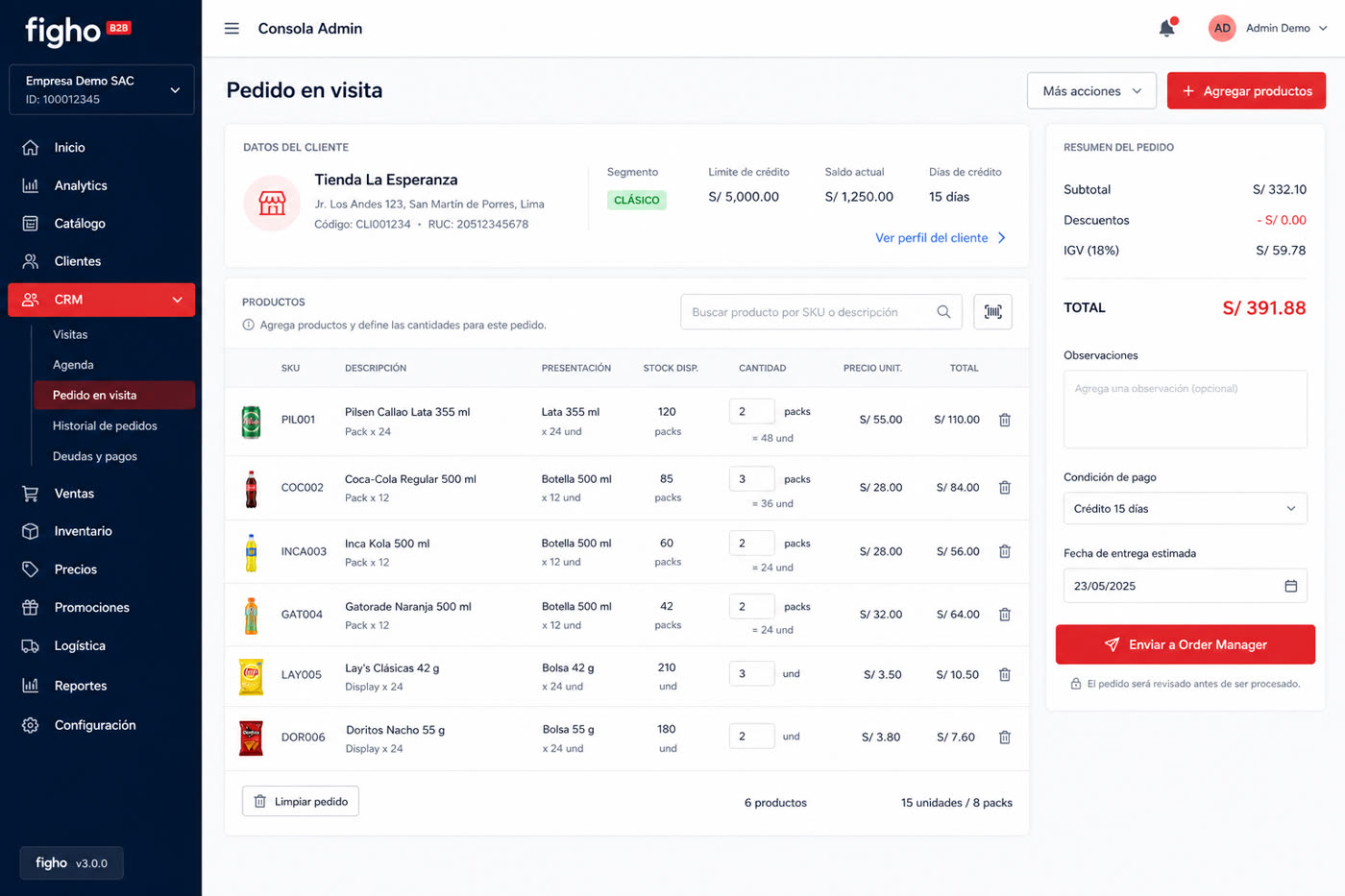The image size is (1345, 896).
Task: Edit quantity for Lay's Clásicas
Action: coord(751,674)
